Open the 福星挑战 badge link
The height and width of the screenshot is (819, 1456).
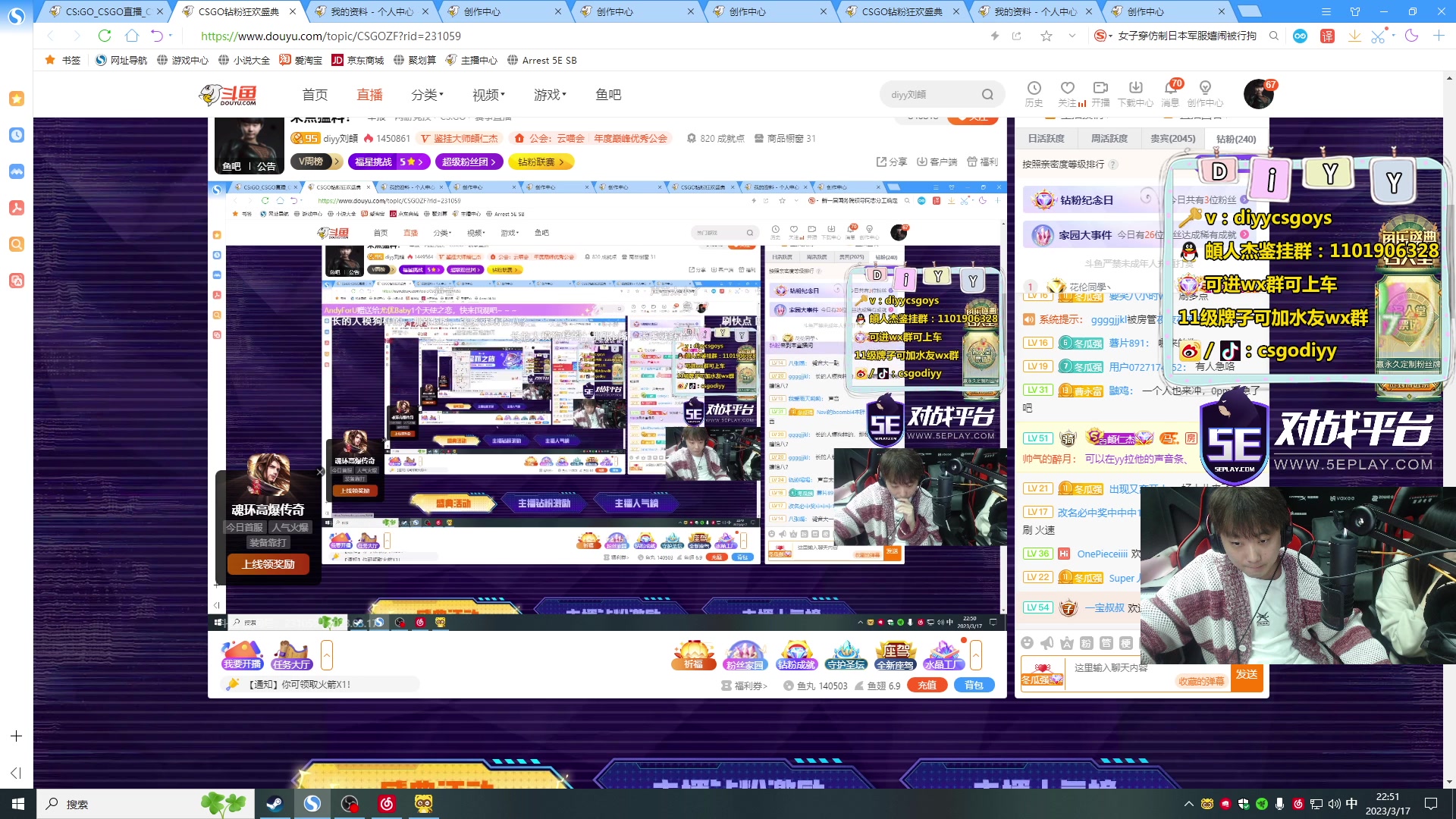click(389, 162)
